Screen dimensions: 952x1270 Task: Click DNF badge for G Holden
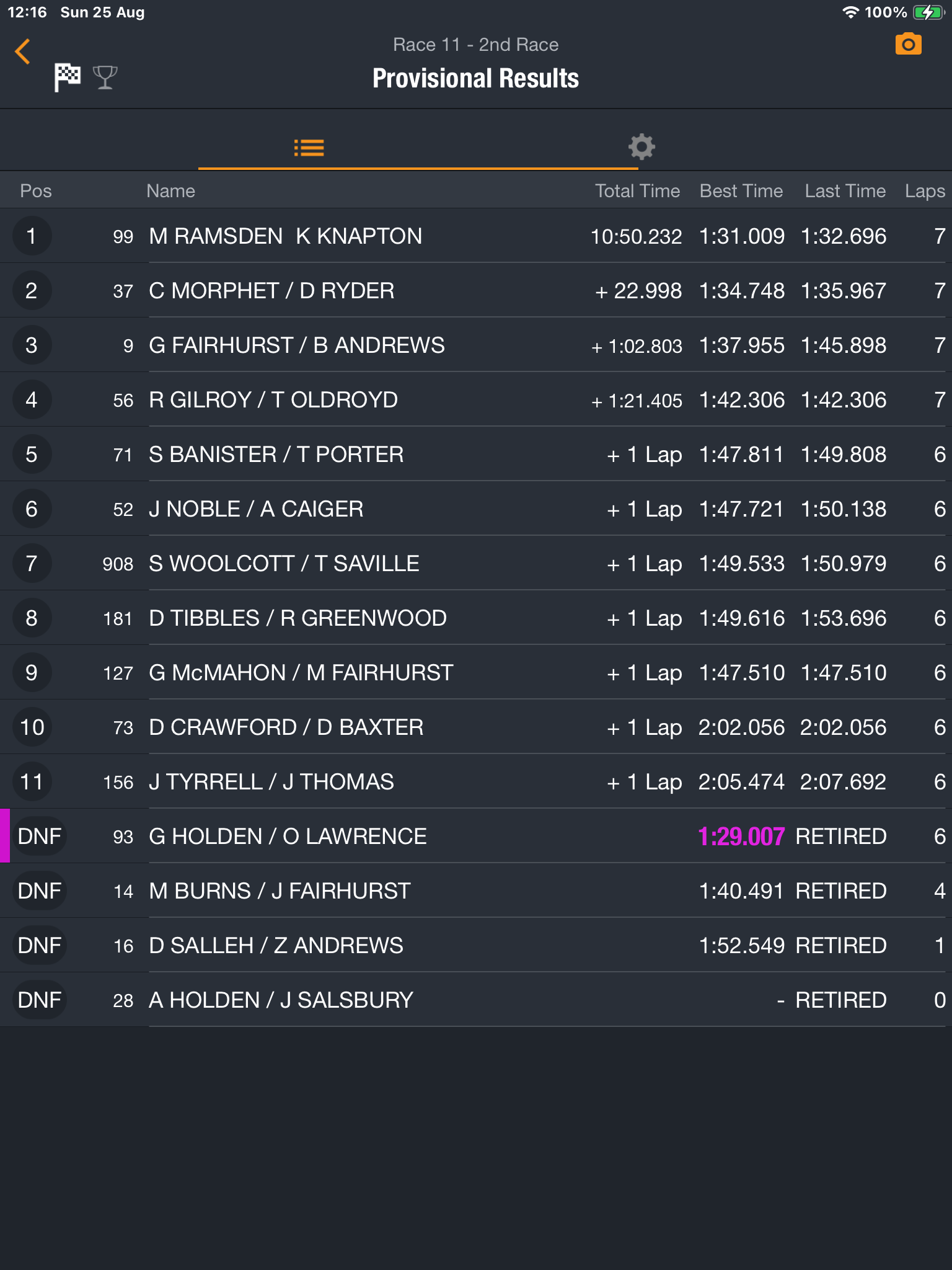pos(40,836)
